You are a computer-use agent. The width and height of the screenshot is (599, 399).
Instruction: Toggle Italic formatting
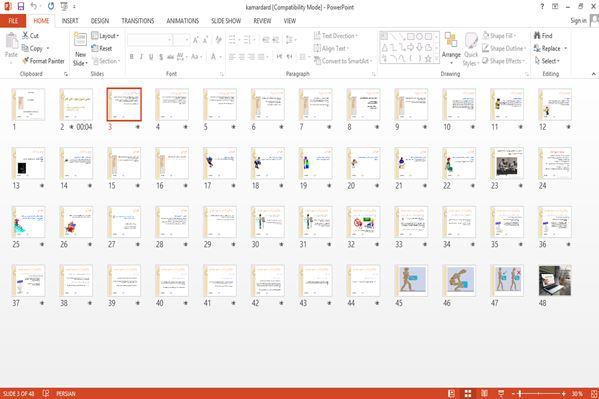click(141, 57)
